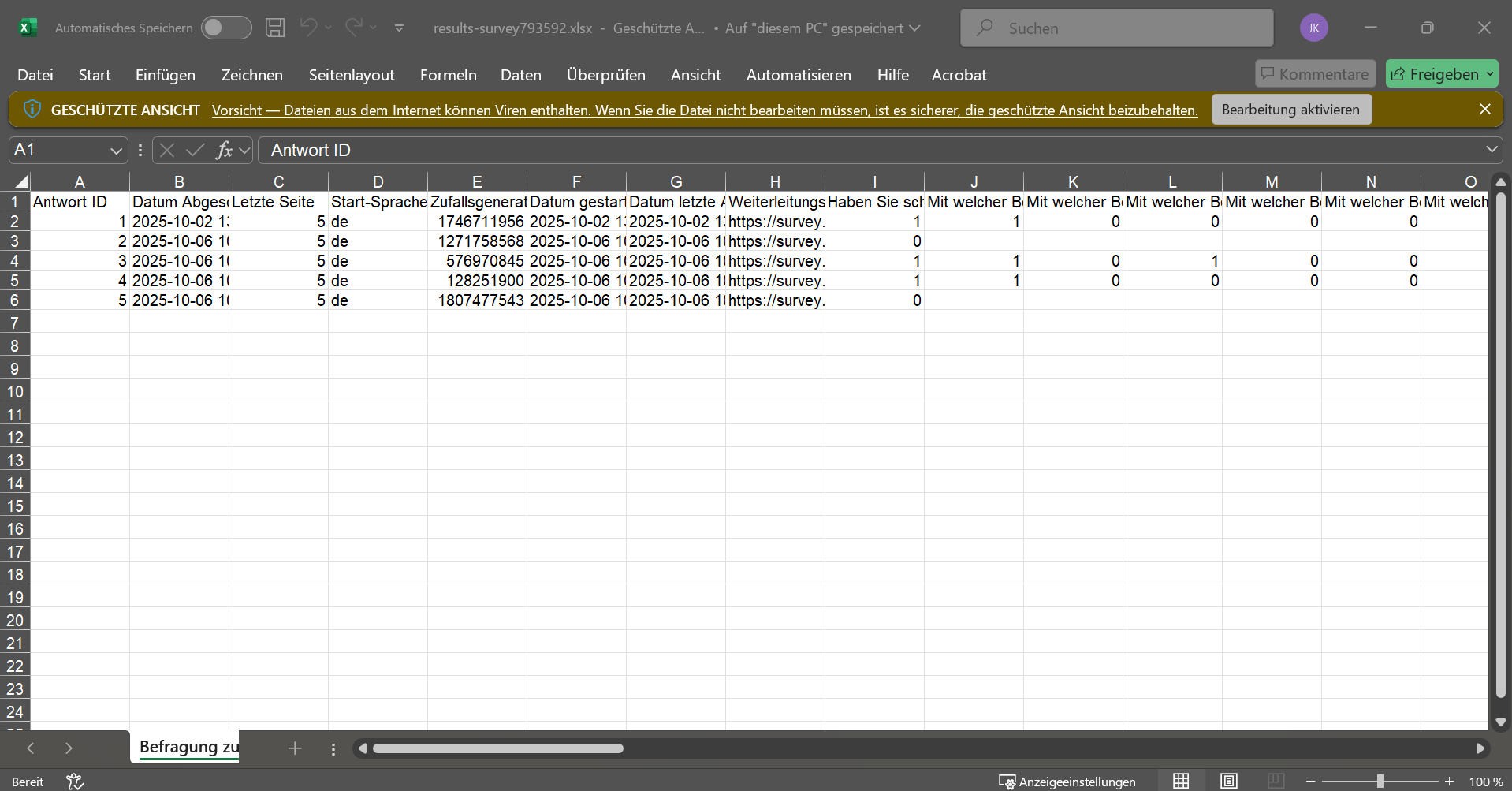Open the Kommentare button
1512x791 pixels.
[1315, 74]
